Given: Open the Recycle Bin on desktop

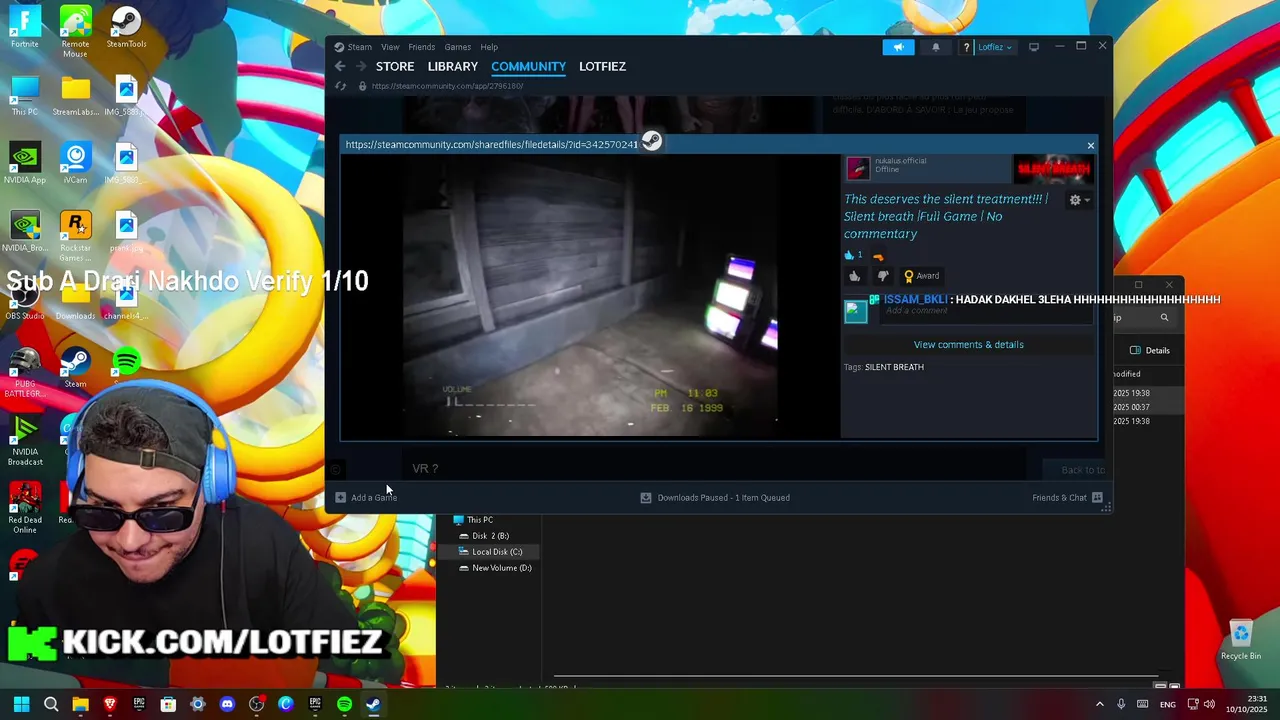Looking at the screenshot, I should pyautogui.click(x=1240, y=640).
